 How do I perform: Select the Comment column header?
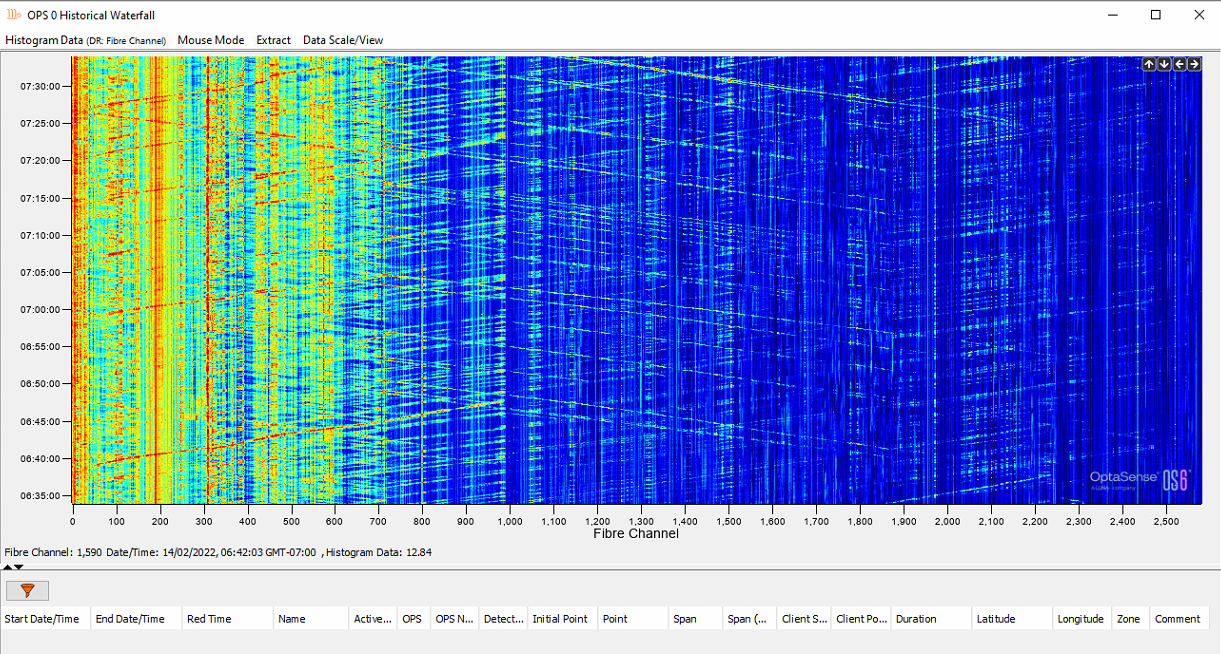pos(1177,619)
